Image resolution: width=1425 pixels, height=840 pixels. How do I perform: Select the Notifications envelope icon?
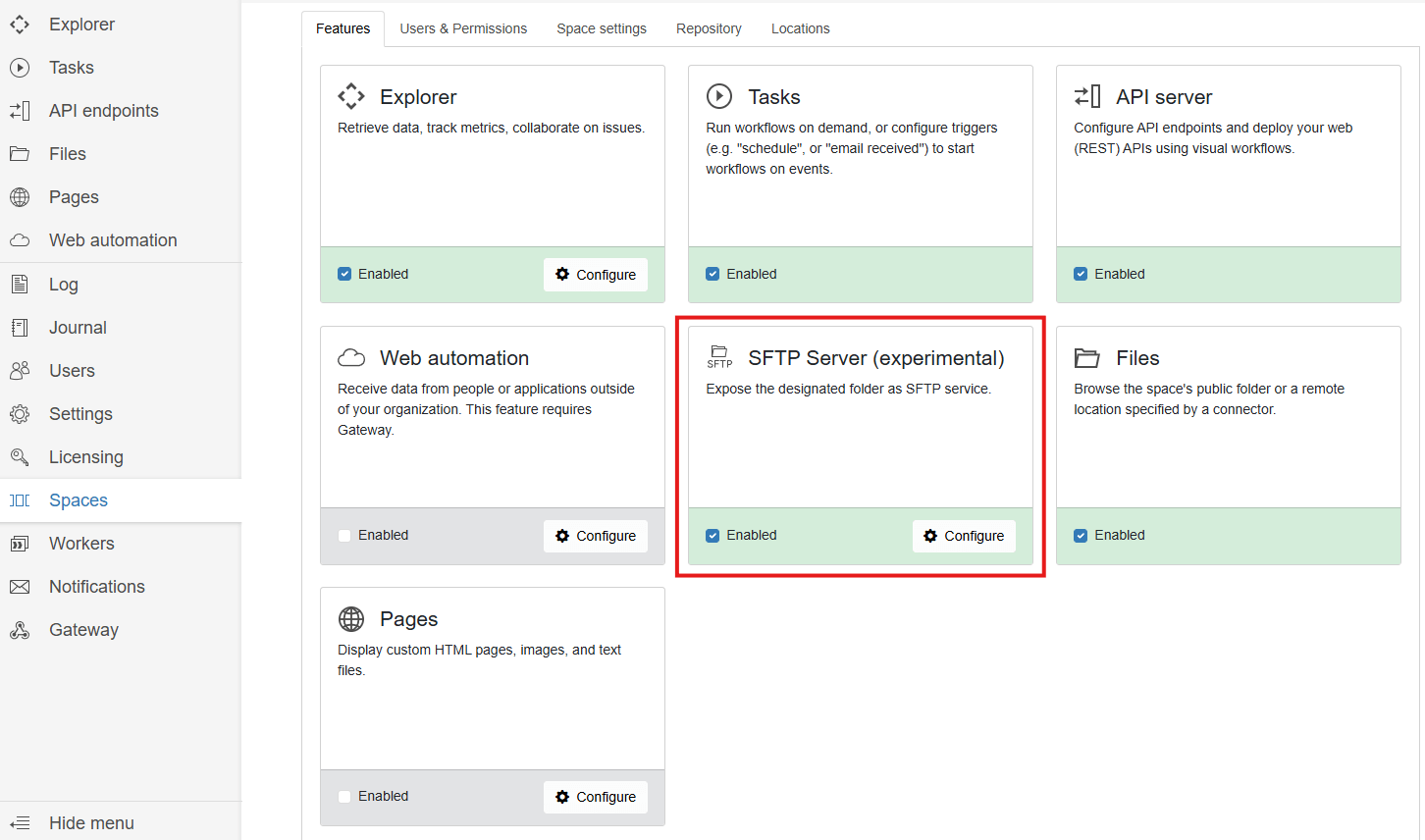[x=20, y=587]
